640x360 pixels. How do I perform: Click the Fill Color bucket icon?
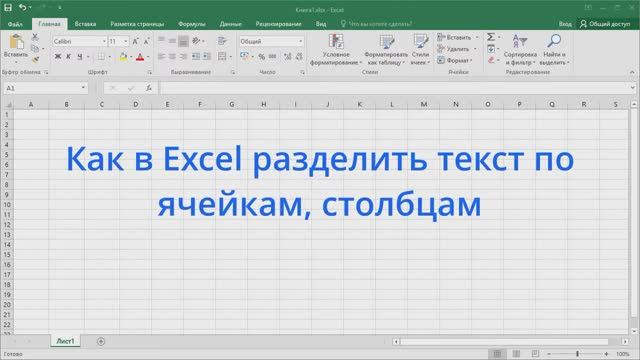(123, 57)
